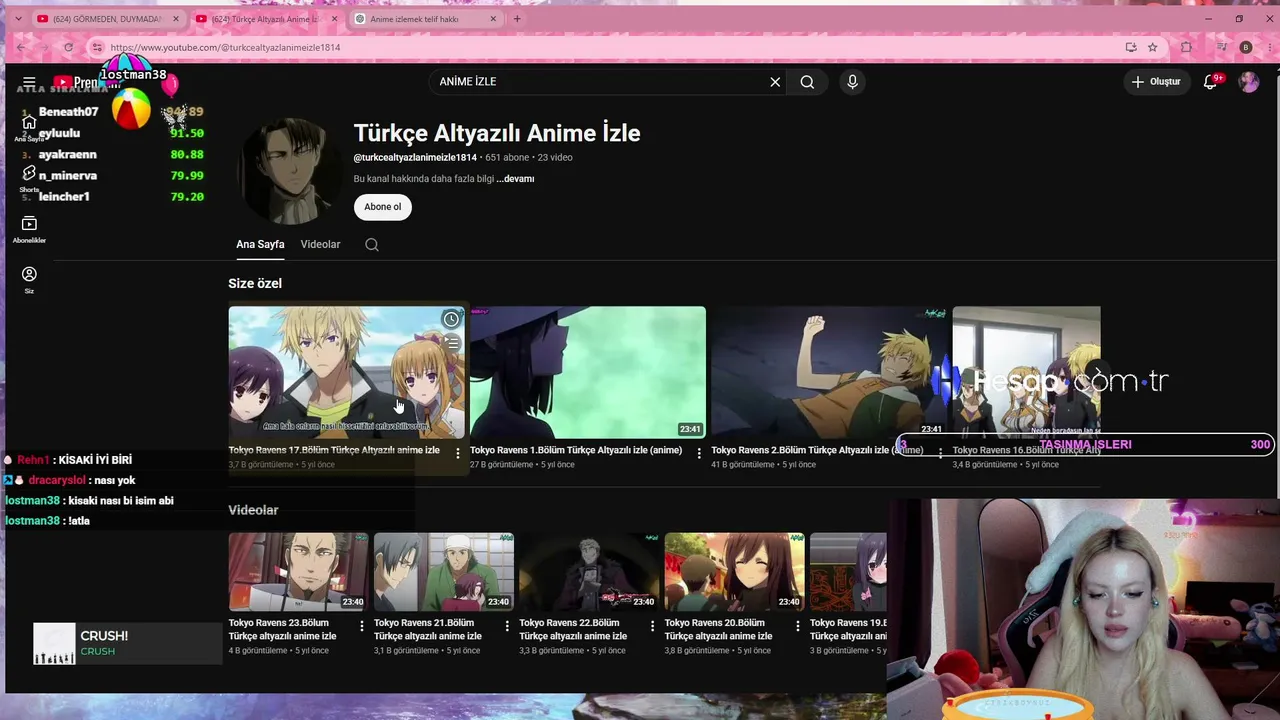The image size is (1280, 720).
Task: Close the GÖRMEDEN, DUYMADAN tab
Action: pos(176,19)
